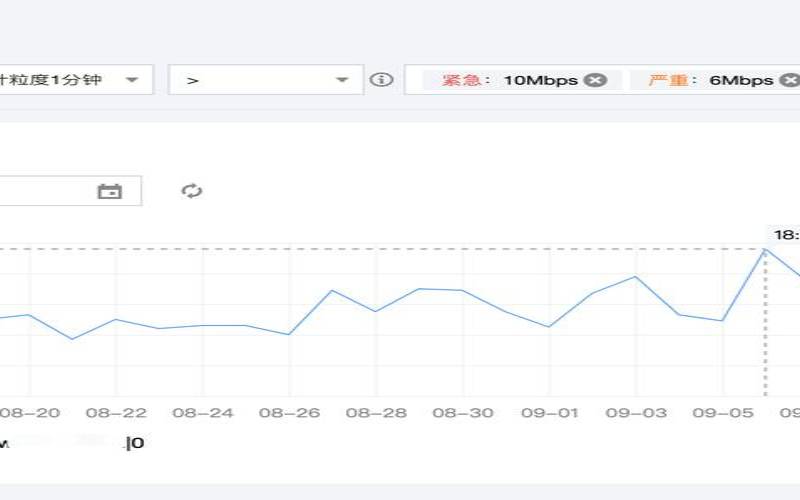The image size is (800, 500).
Task: Click the calendar icon in date field
Action: click(109, 191)
